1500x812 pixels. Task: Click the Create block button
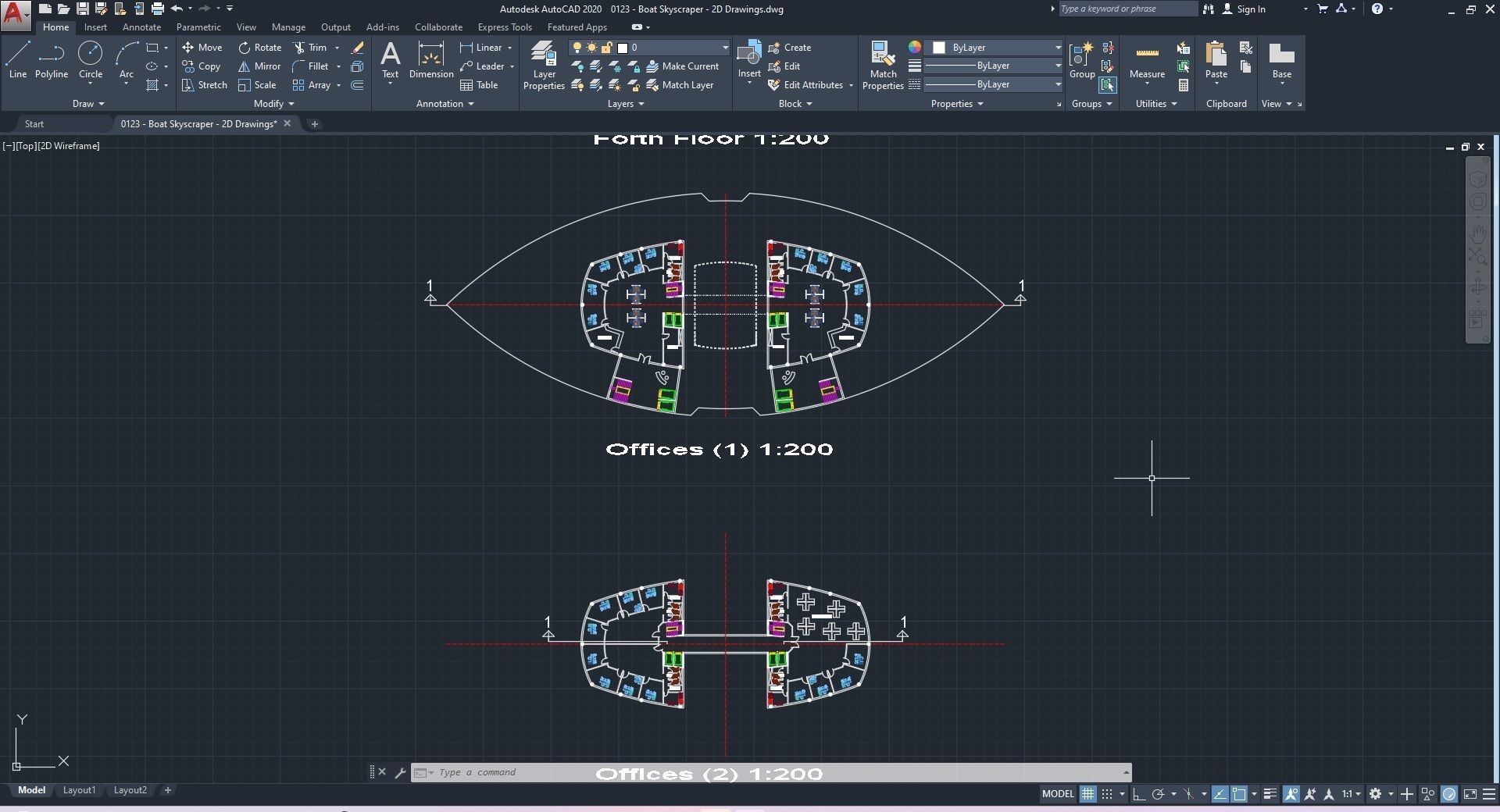click(790, 48)
